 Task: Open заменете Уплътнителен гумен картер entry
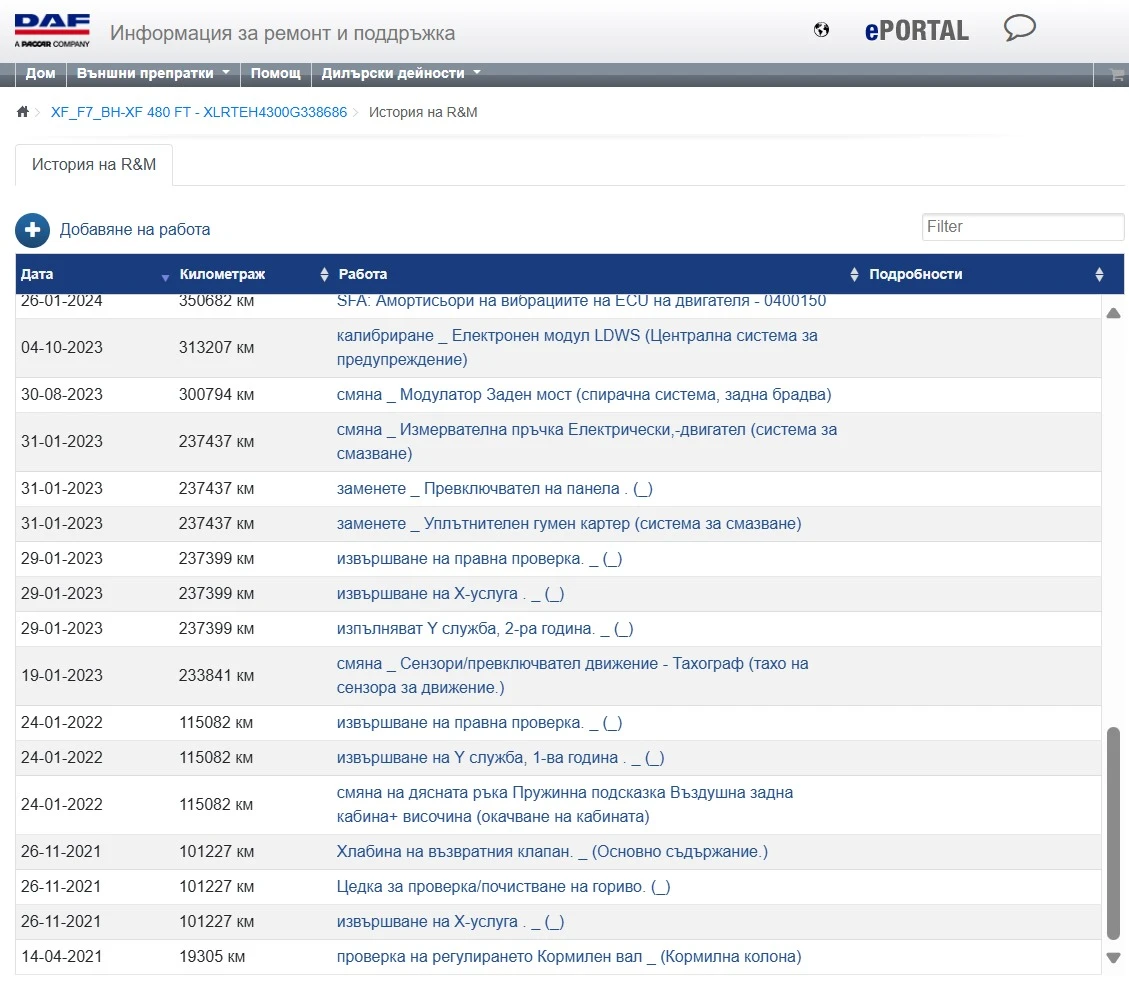coord(569,523)
